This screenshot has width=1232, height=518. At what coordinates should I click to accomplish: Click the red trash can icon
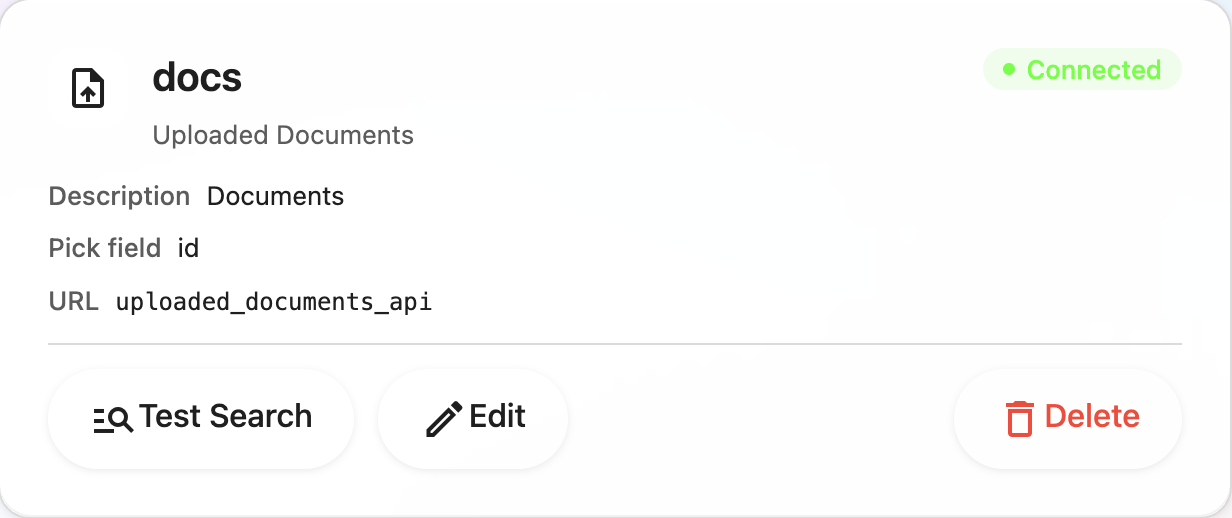pyautogui.click(x=1019, y=418)
